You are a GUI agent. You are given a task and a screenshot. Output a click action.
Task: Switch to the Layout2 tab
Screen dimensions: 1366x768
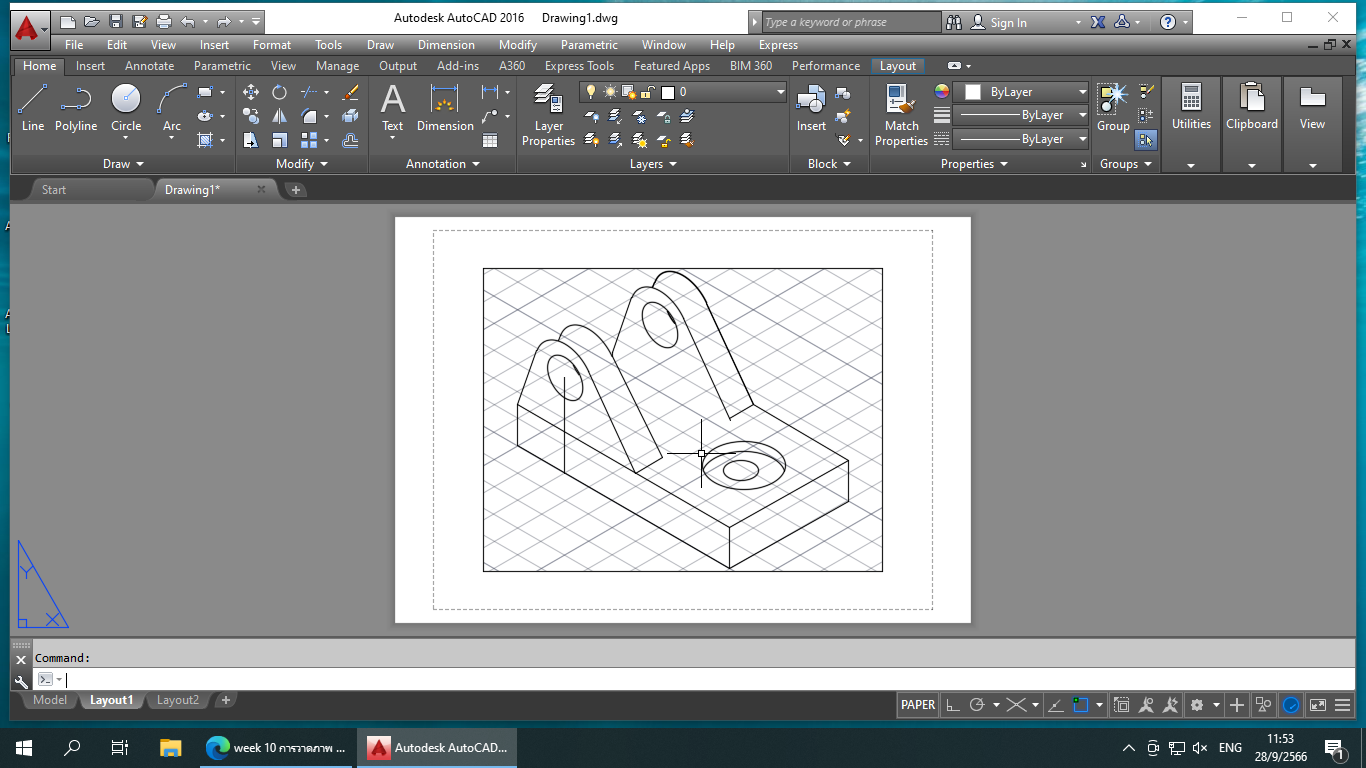(178, 700)
